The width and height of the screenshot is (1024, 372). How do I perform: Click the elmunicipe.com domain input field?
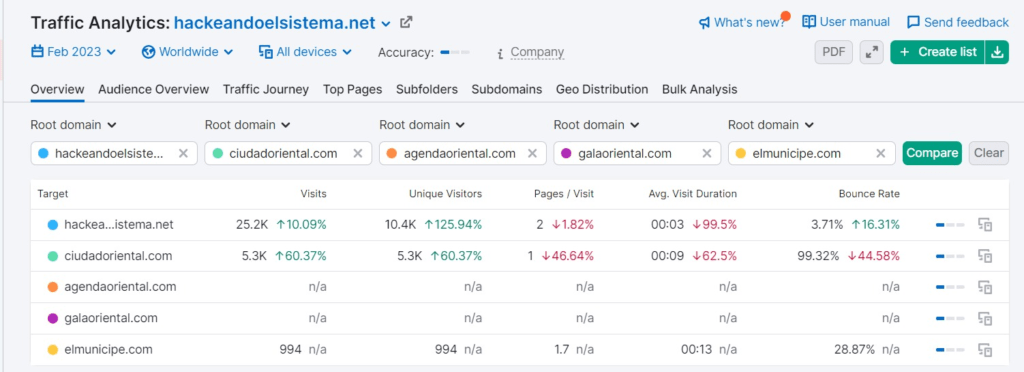coord(812,153)
